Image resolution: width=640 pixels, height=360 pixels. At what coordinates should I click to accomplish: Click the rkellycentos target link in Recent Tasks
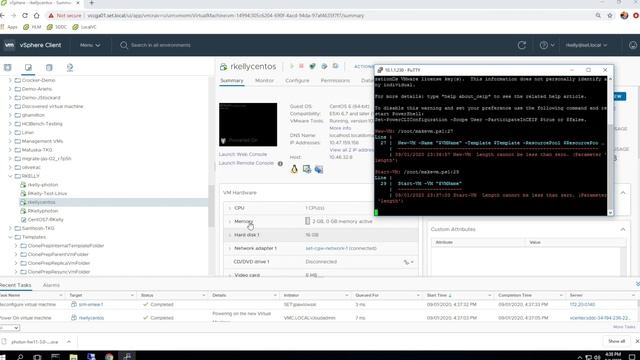91,318
